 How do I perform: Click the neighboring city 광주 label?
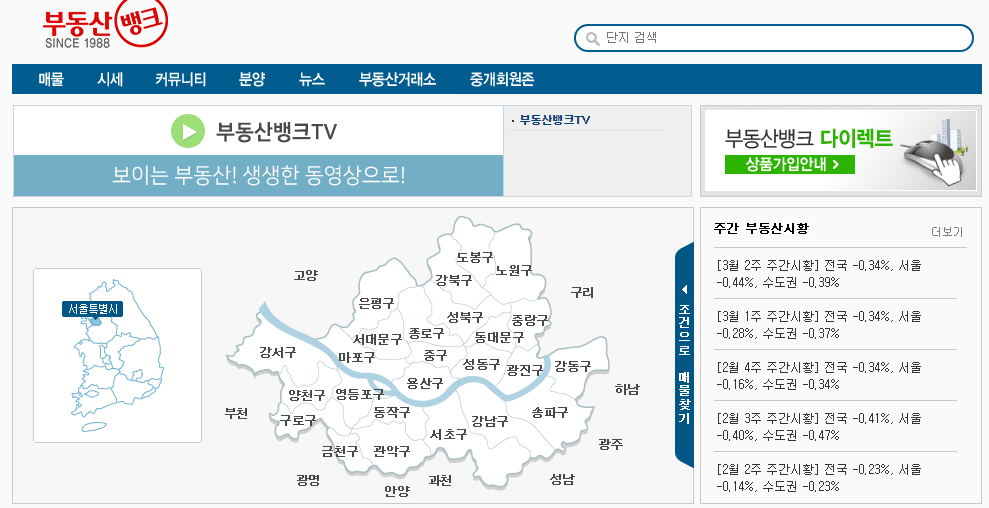coord(611,444)
